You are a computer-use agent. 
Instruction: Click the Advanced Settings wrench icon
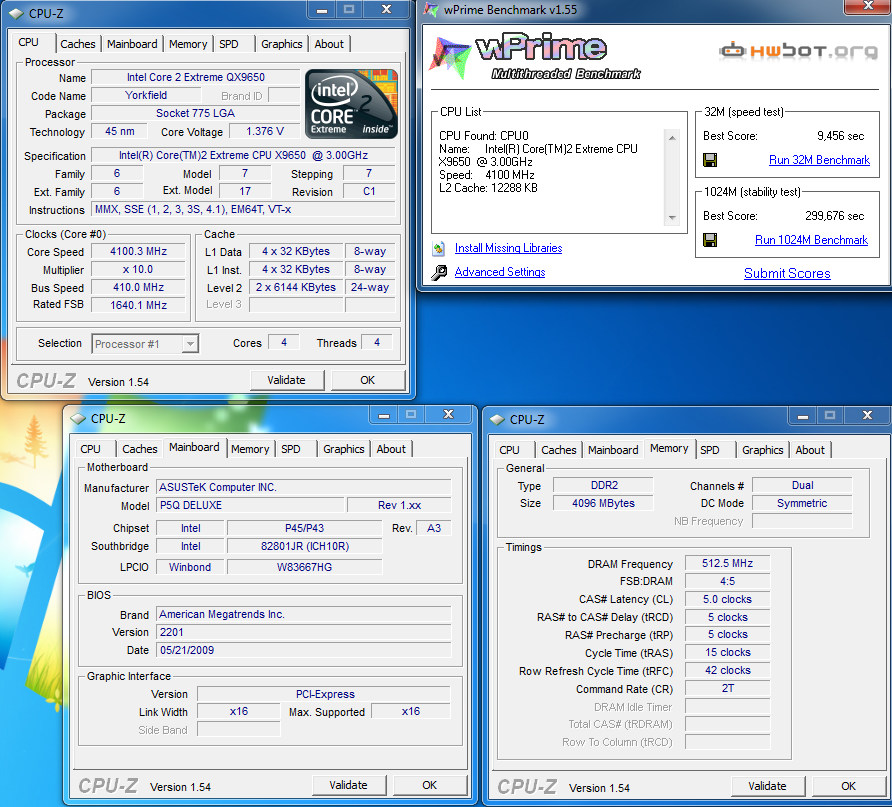coord(439,273)
